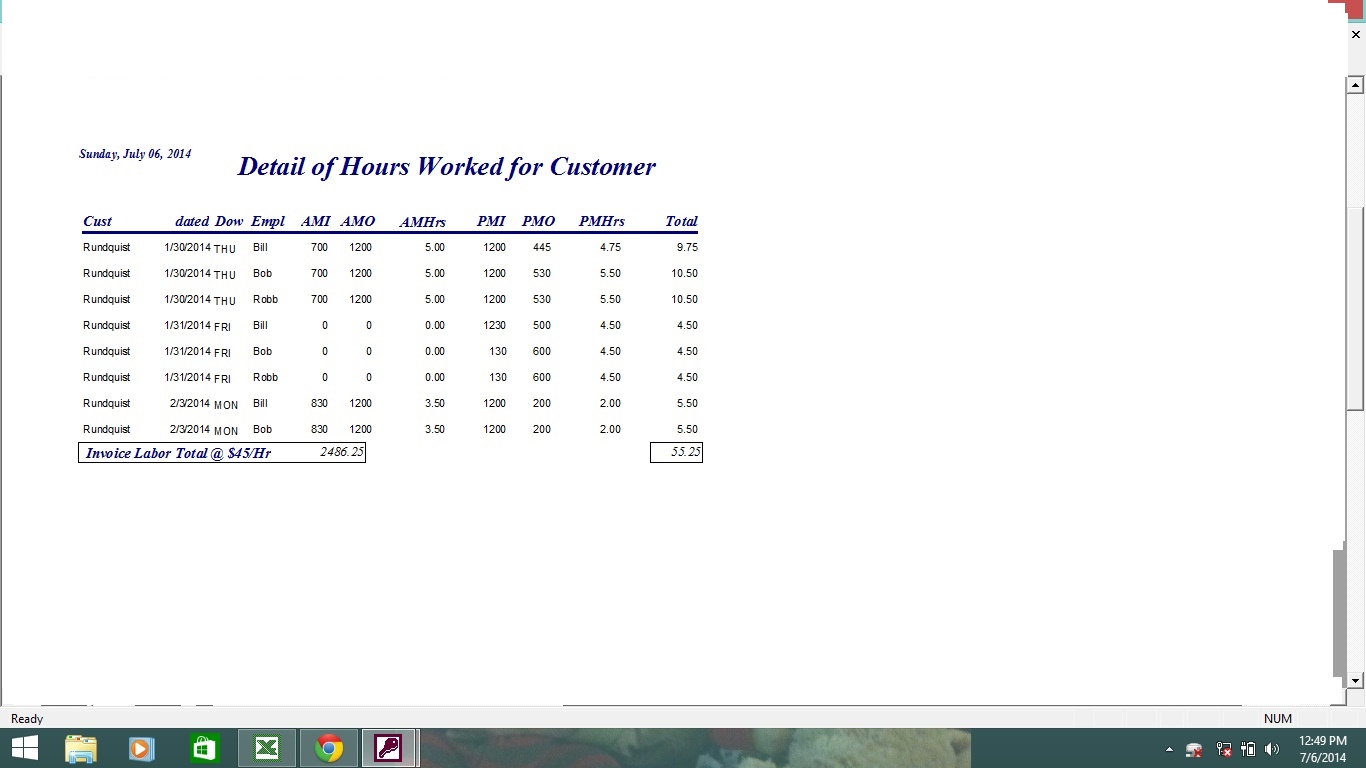Image resolution: width=1366 pixels, height=768 pixels.
Task: Open the Windows Start menu
Action: point(24,748)
